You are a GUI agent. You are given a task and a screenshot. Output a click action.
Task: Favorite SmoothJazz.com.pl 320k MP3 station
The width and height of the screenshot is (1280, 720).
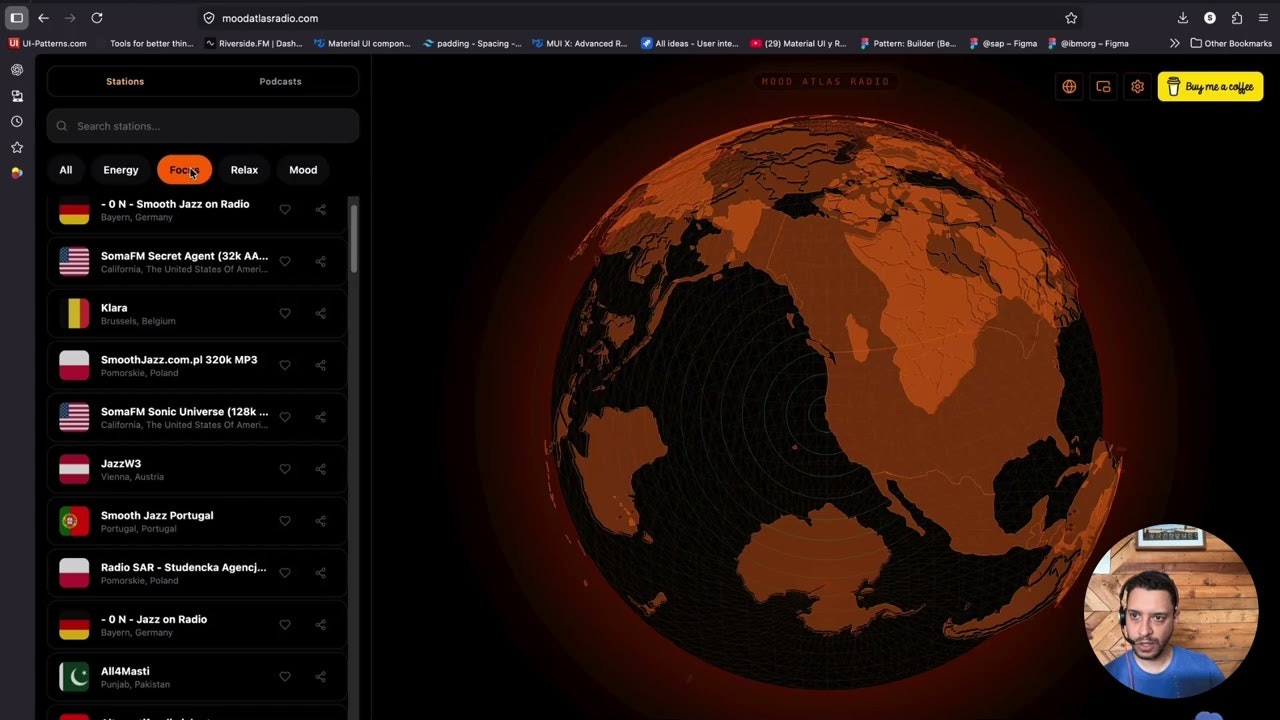pyautogui.click(x=285, y=366)
